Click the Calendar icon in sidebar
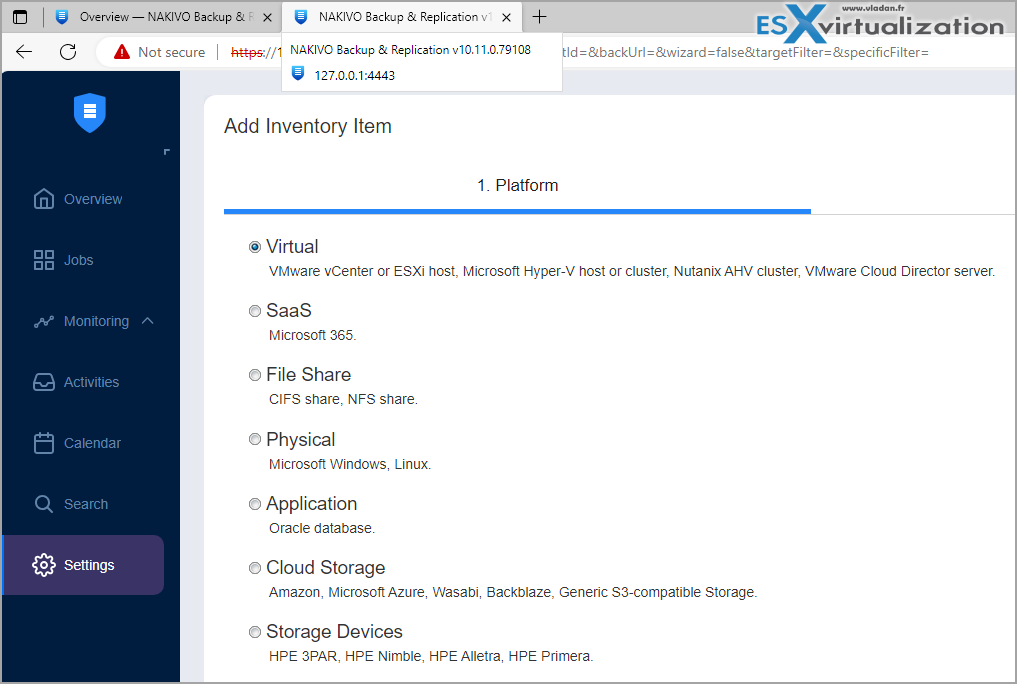Image resolution: width=1017 pixels, height=684 pixels. 43,443
